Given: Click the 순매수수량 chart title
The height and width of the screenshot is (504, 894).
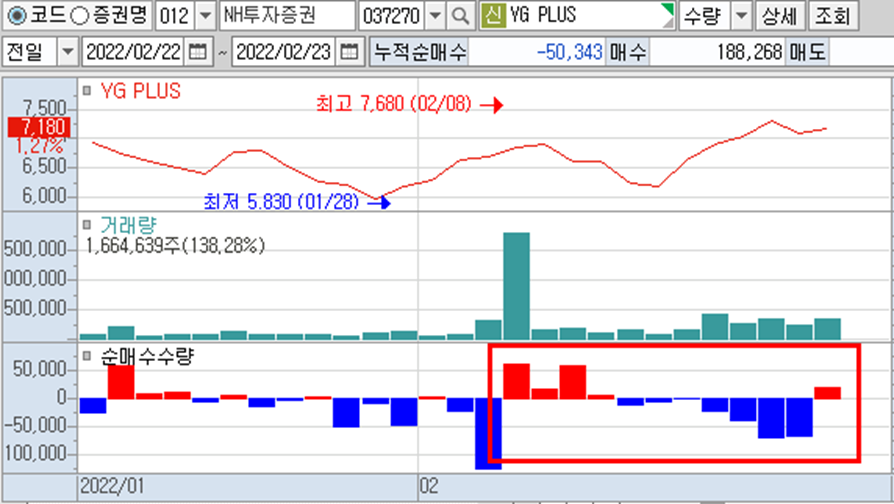Looking at the screenshot, I should (147, 356).
